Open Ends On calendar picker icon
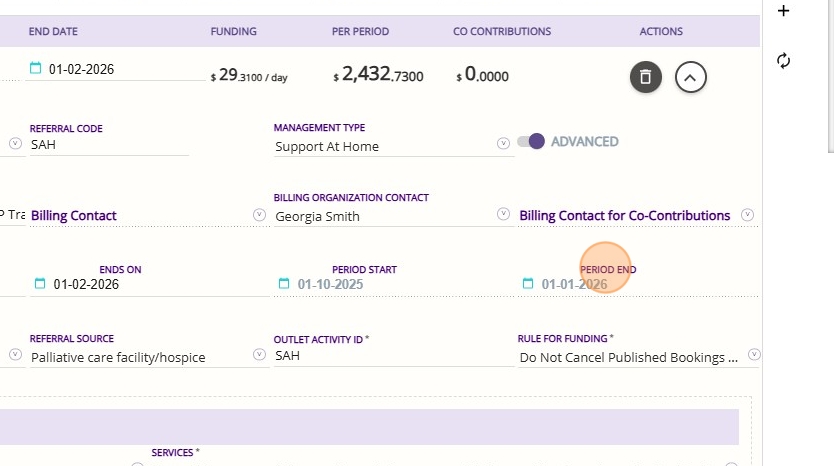The height and width of the screenshot is (466, 834). click(40, 284)
